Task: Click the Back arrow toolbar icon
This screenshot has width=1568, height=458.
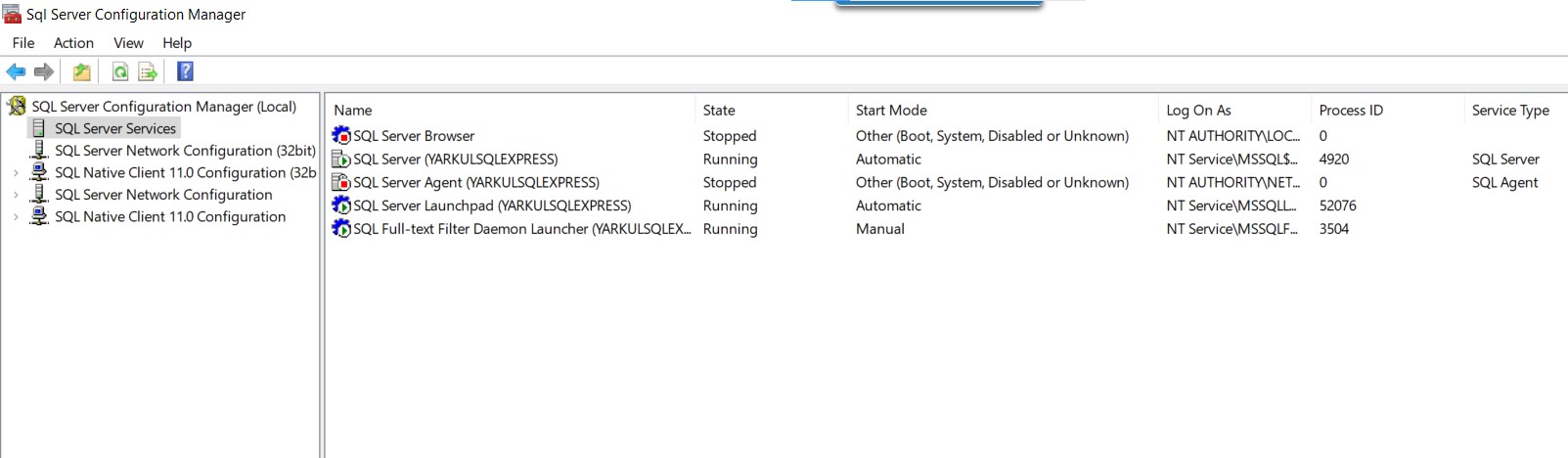Action: [16, 71]
